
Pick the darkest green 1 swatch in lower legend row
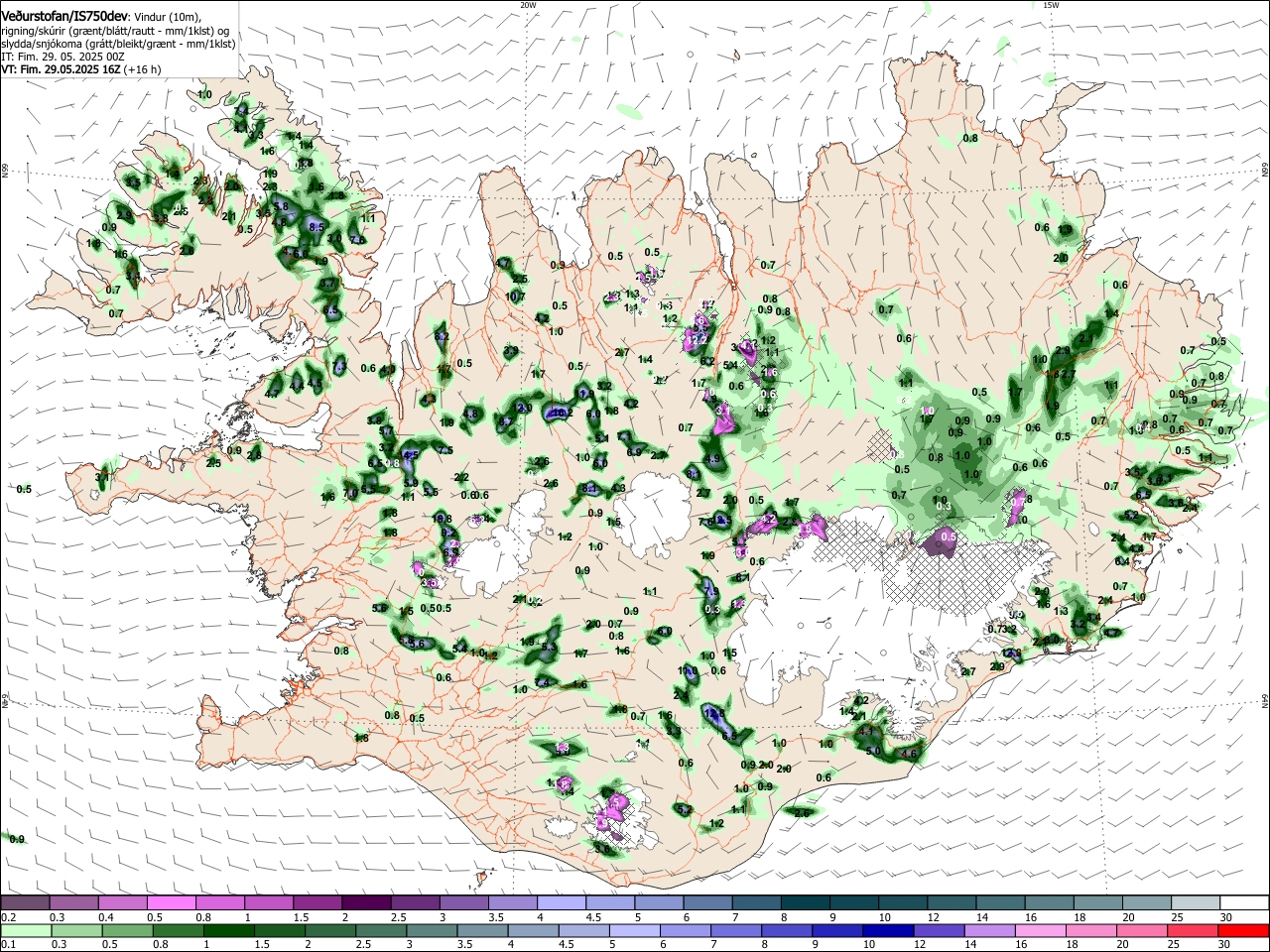click(228, 930)
